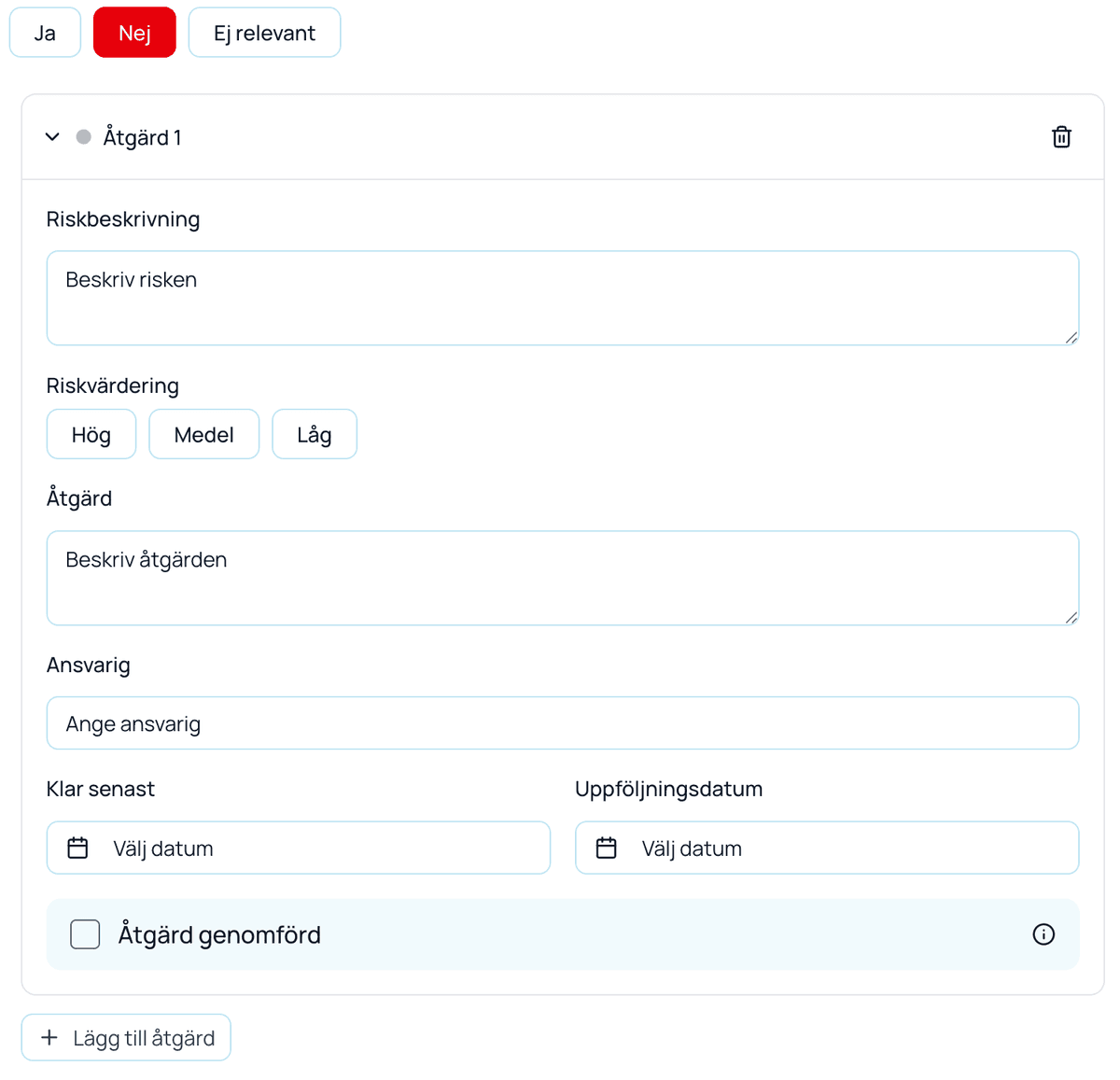Choose Medel risk rating

[x=204, y=434]
